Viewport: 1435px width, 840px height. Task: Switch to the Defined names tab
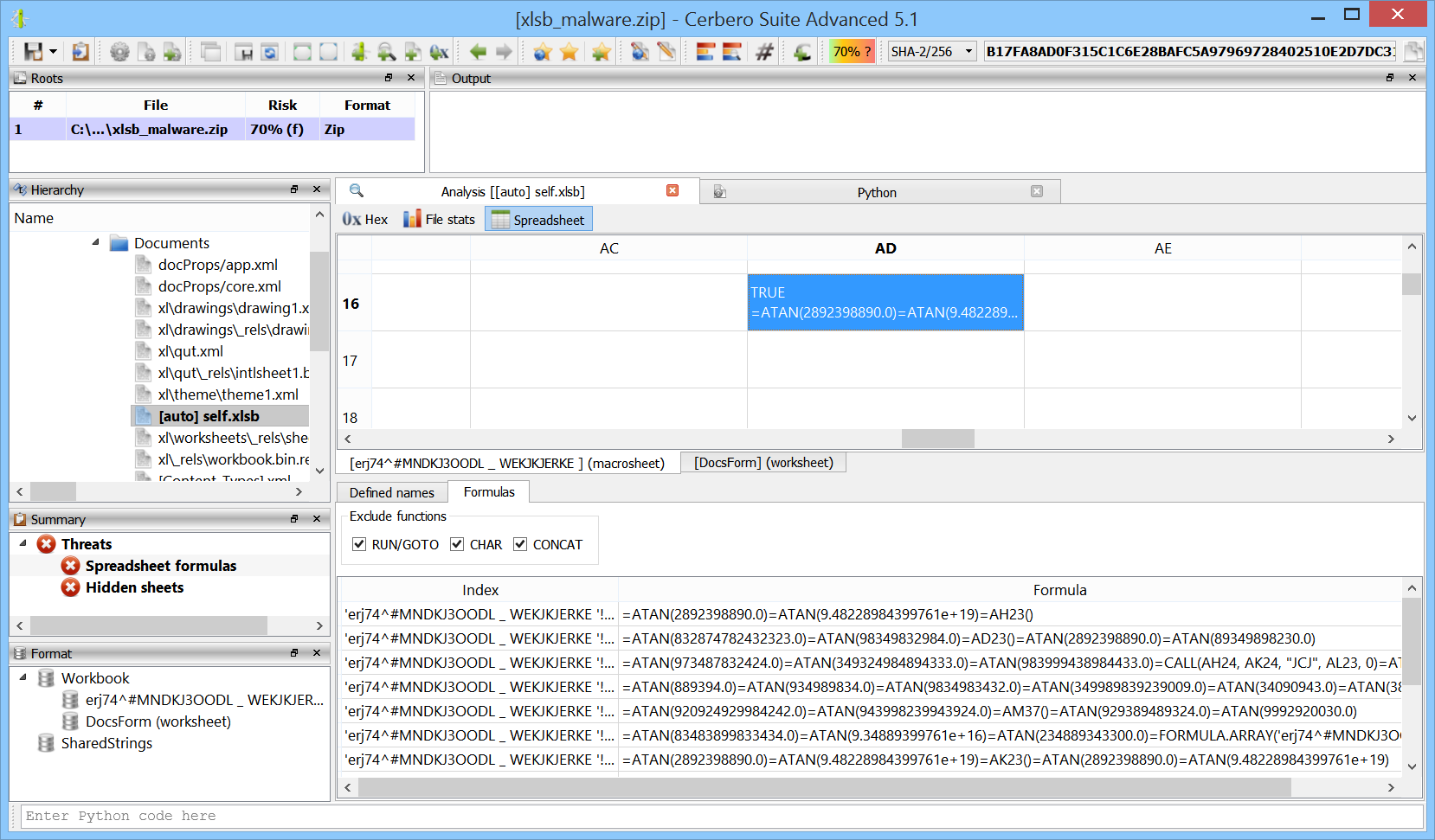point(392,492)
